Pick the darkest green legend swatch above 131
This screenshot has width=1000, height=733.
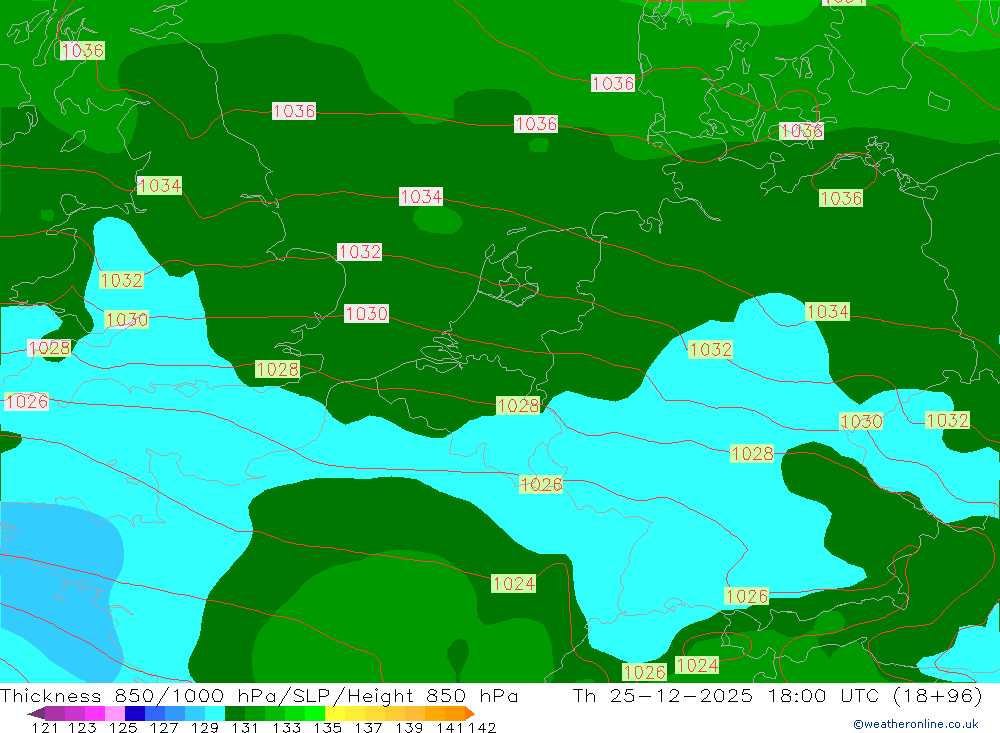tap(235, 713)
